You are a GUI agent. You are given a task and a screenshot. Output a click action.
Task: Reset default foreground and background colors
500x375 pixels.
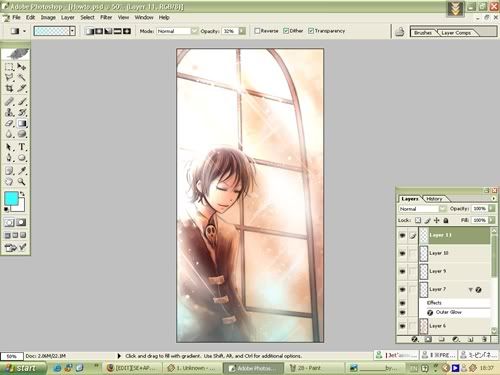coord(6,209)
